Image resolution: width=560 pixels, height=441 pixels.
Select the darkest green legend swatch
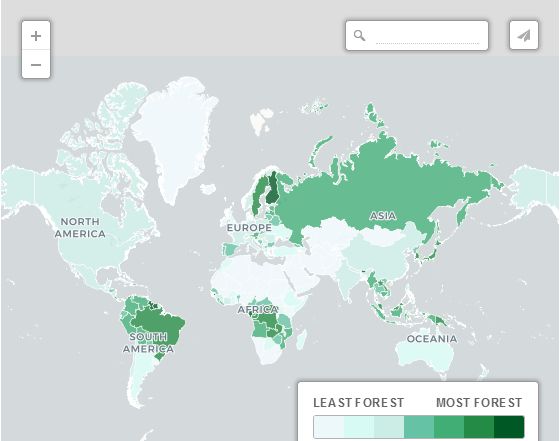[509, 427]
